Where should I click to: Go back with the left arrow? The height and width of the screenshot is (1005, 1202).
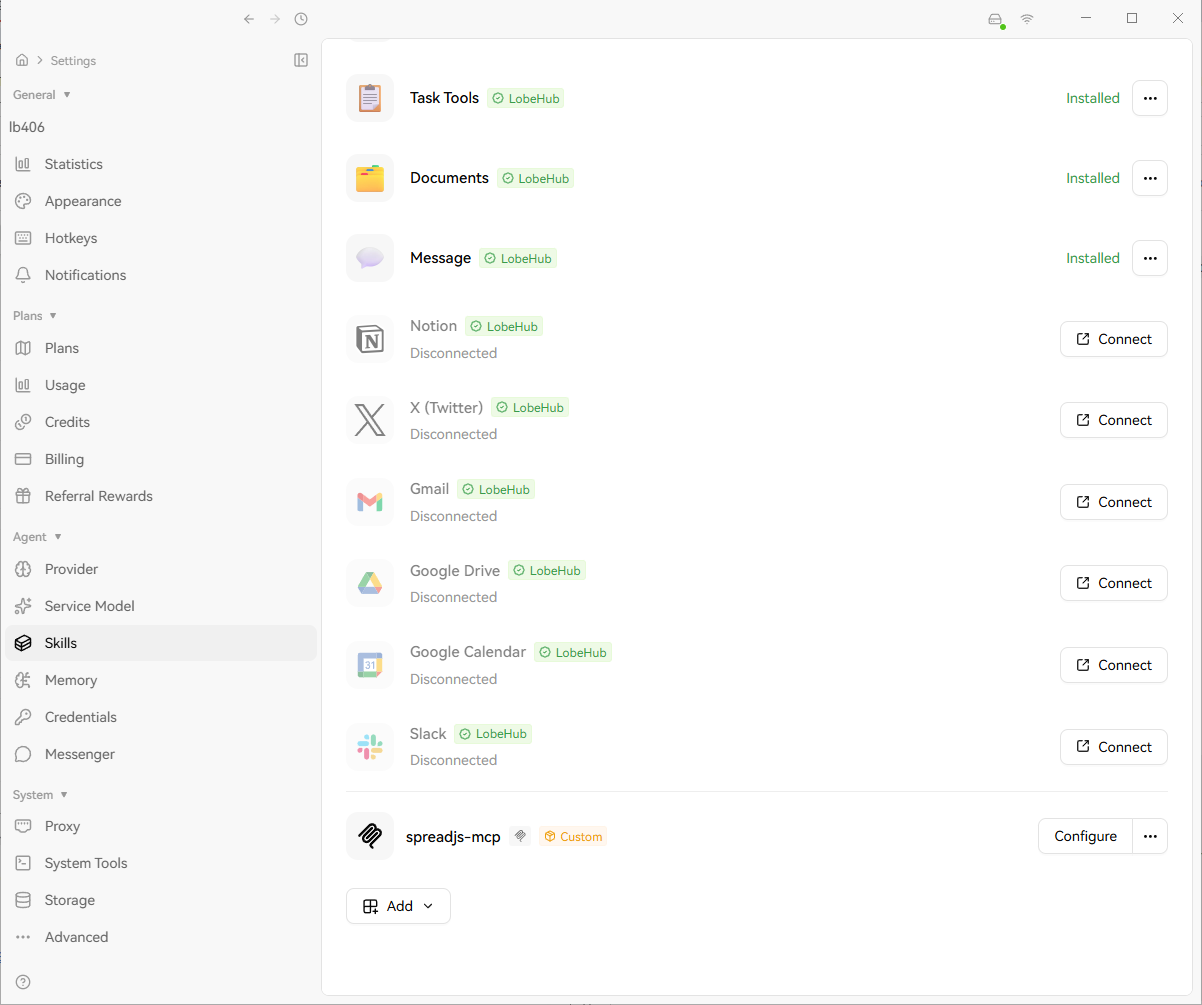click(249, 19)
